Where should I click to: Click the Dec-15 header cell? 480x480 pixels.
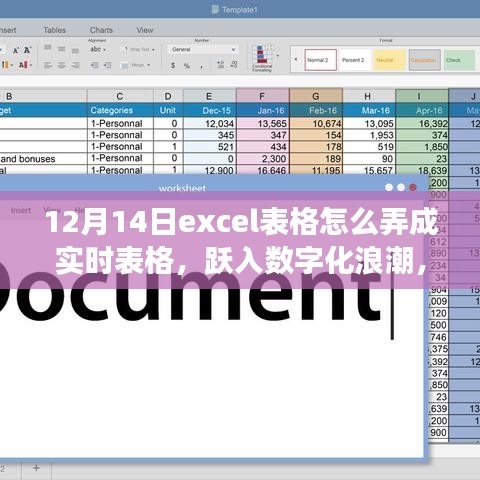pos(209,110)
